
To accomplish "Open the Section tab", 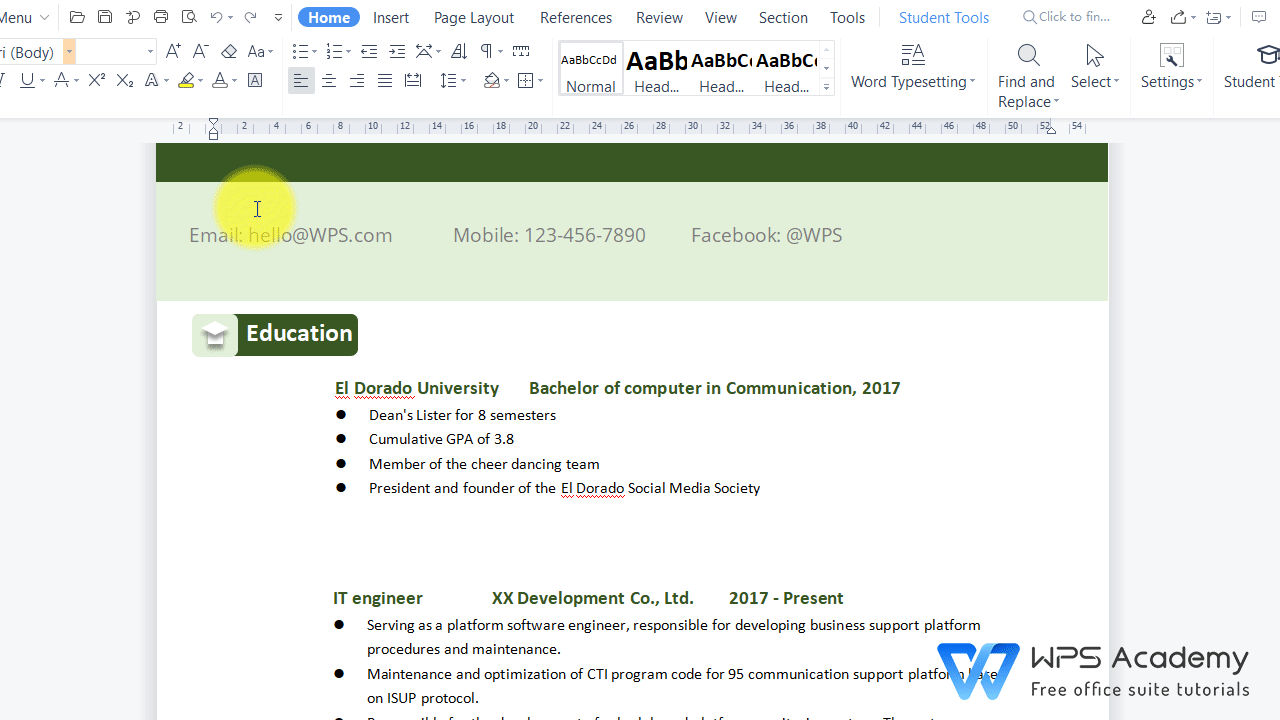I will pyautogui.click(x=783, y=17).
